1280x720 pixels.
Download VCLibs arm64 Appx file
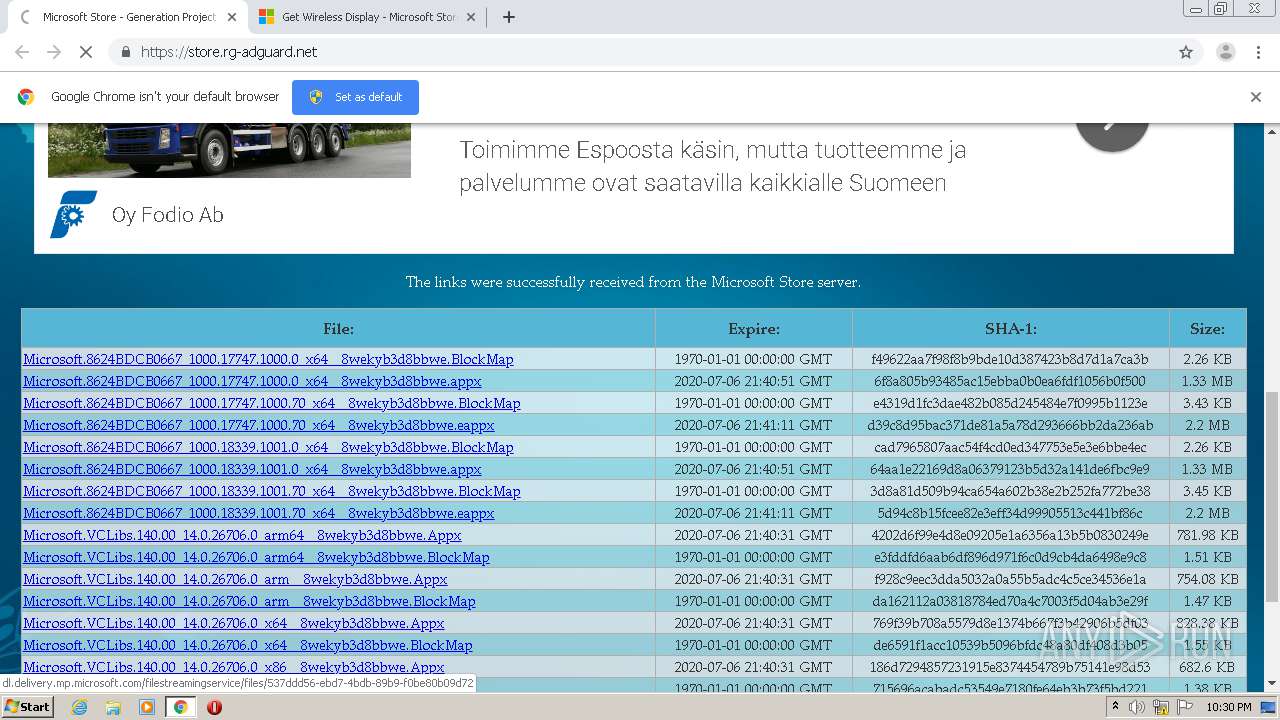tap(242, 535)
